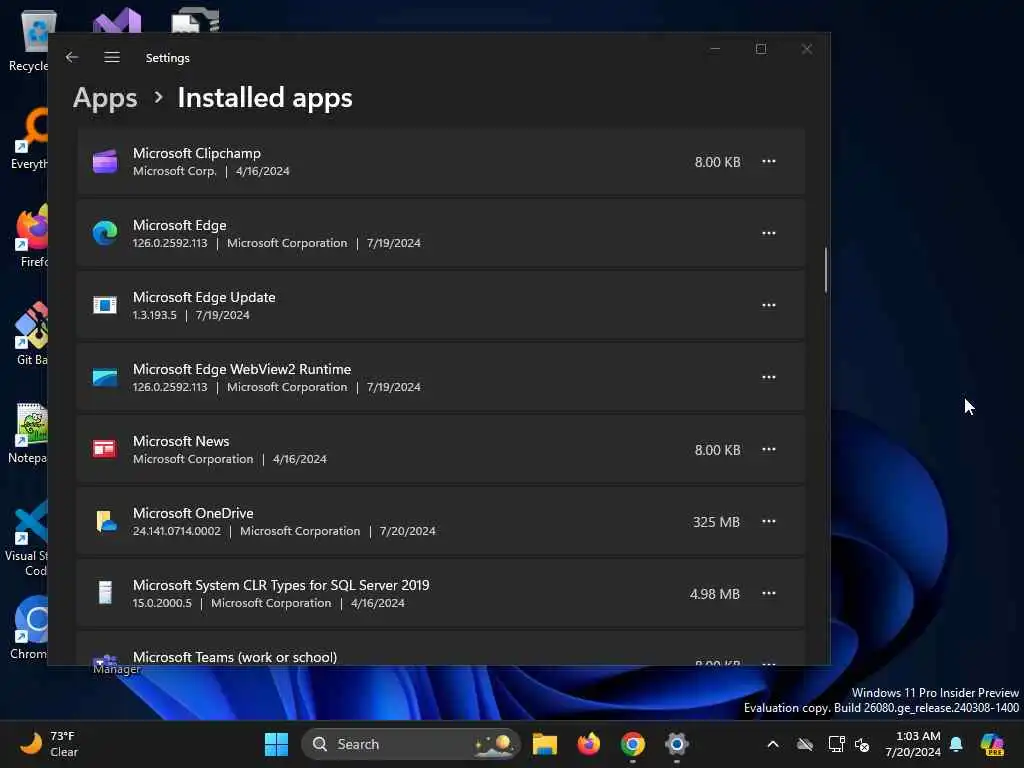
Task: Open Google Chrome from the taskbar
Action: (632, 744)
